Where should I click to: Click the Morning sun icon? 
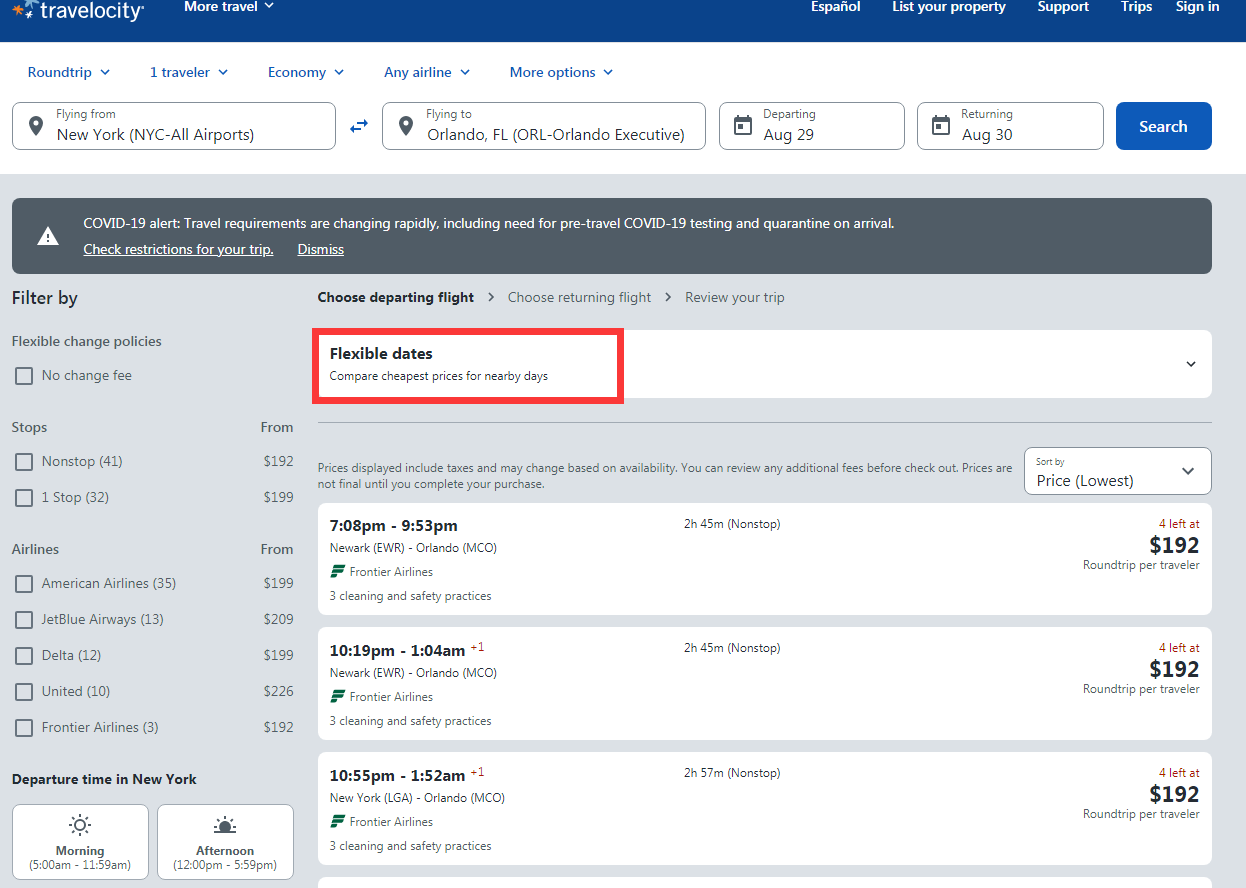click(80, 825)
